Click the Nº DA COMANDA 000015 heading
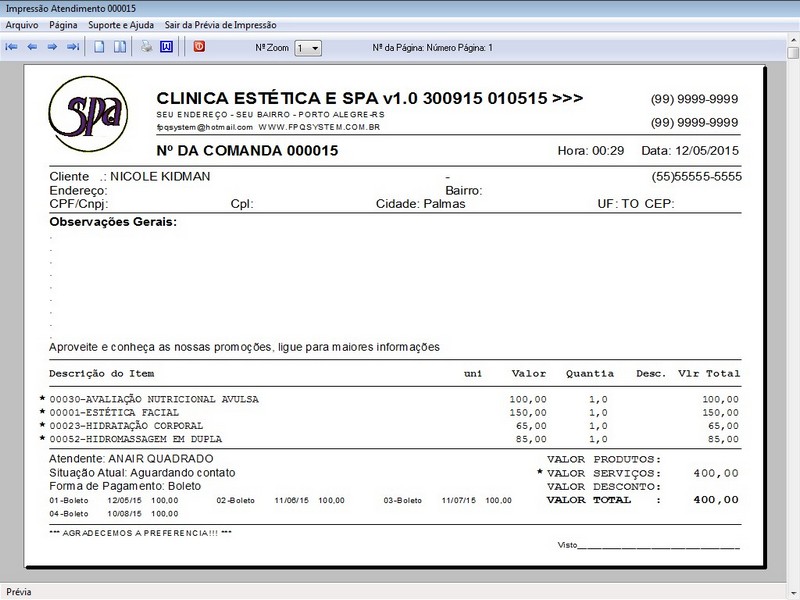This screenshot has width=800, height=600. [247, 151]
